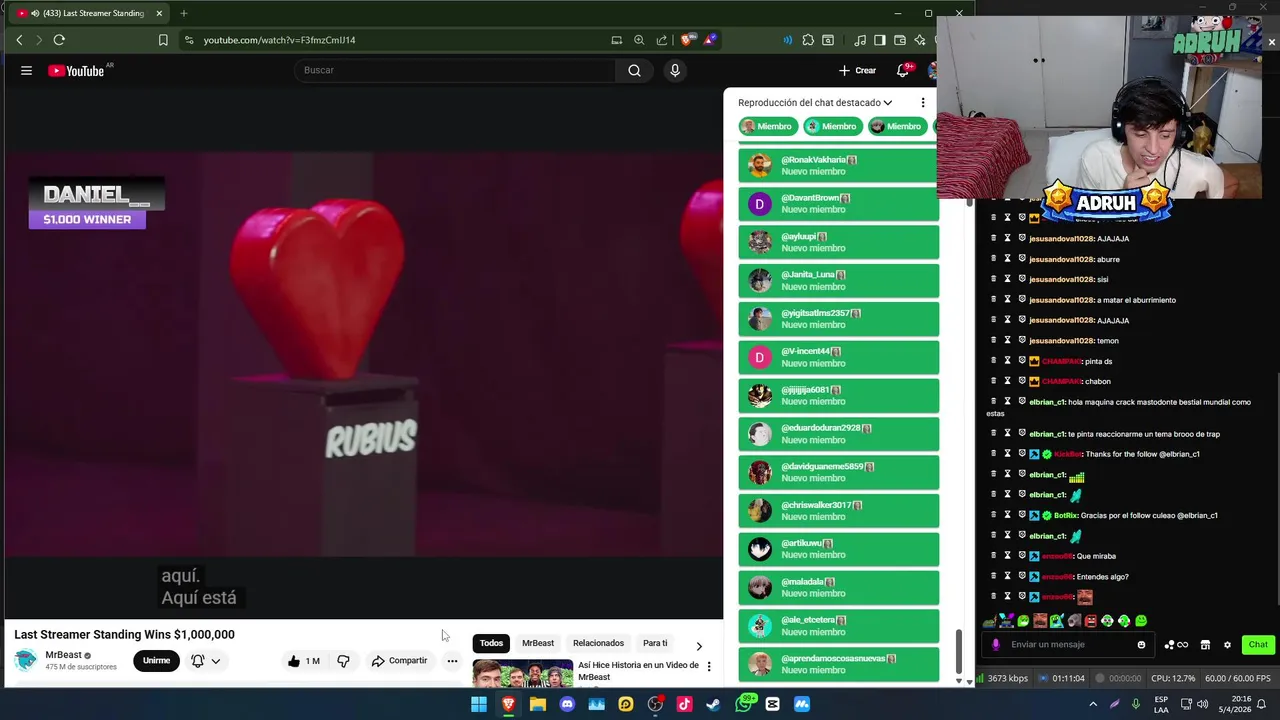The width and height of the screenshot is (1280, 720).
Task: Open Brave Shields lion icon
Action: point(687,40)
